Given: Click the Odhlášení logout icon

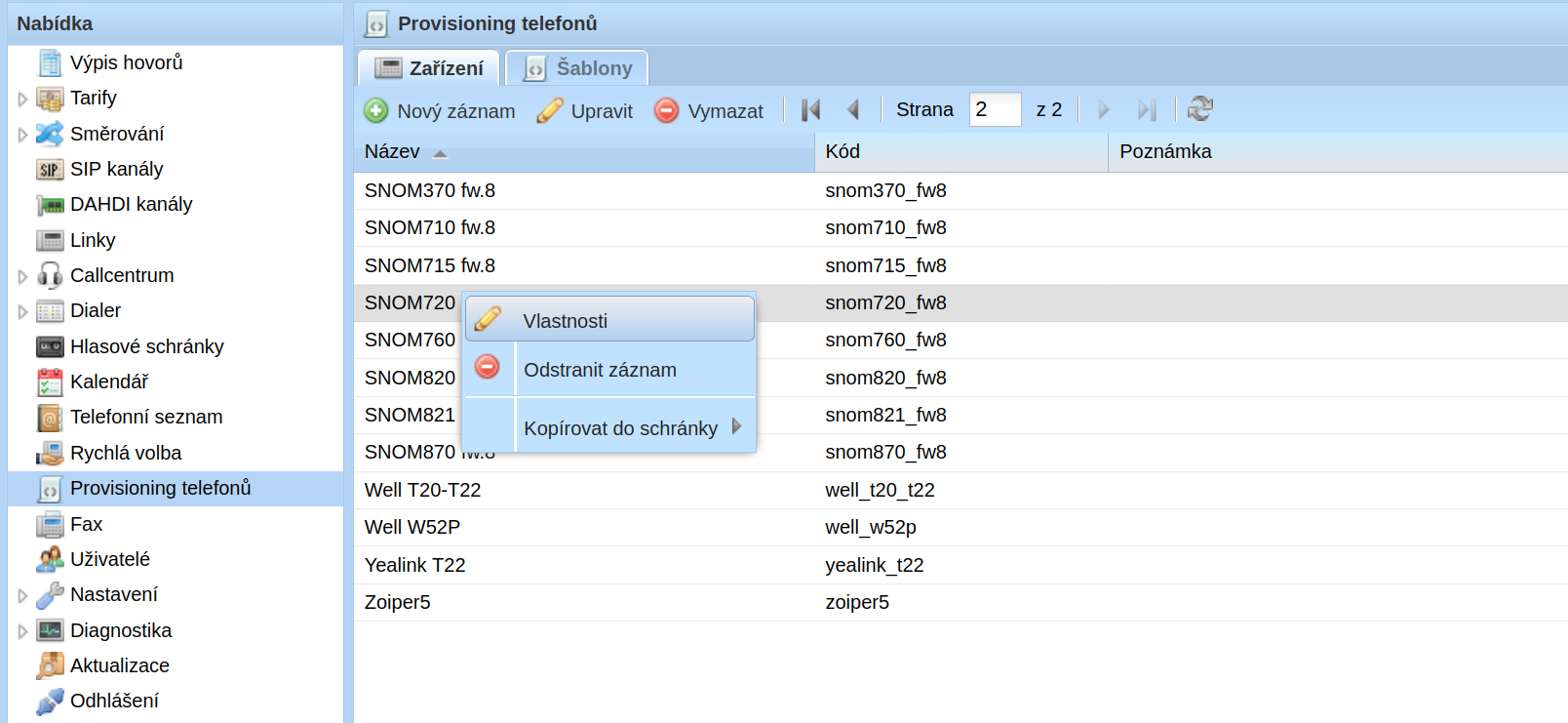Looking at the screenshot, I should click(50, 702).
